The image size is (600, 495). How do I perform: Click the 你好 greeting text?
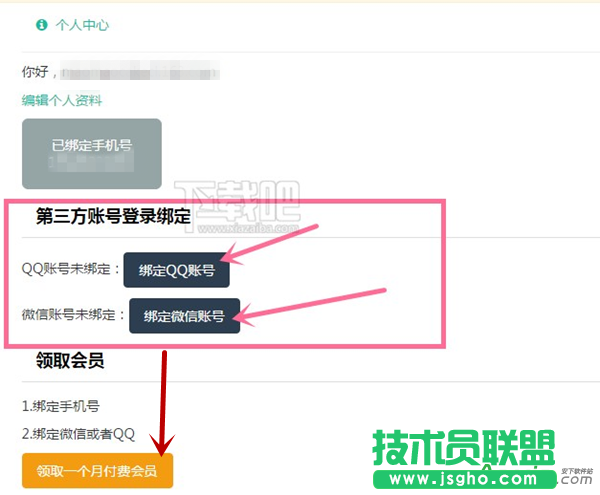(36, 72)
